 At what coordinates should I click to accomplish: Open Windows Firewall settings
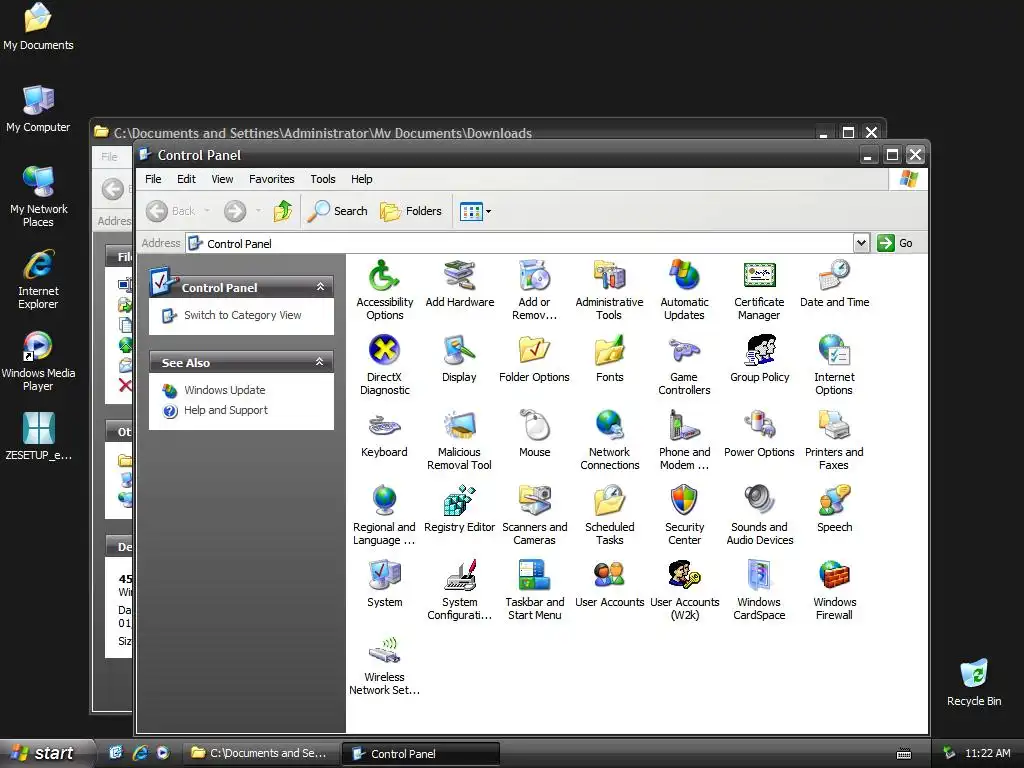tap(834, 590)
